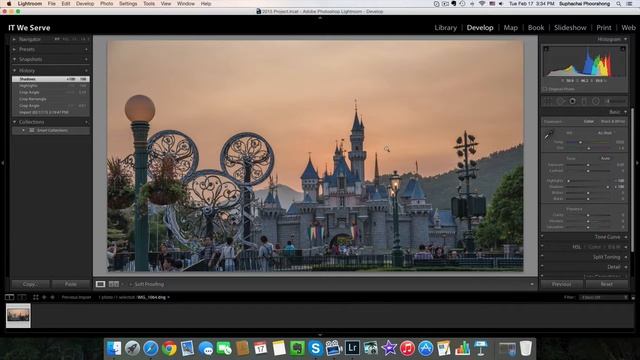Add a new preset with plus icon
640x360 pixels.
point(86,49)
